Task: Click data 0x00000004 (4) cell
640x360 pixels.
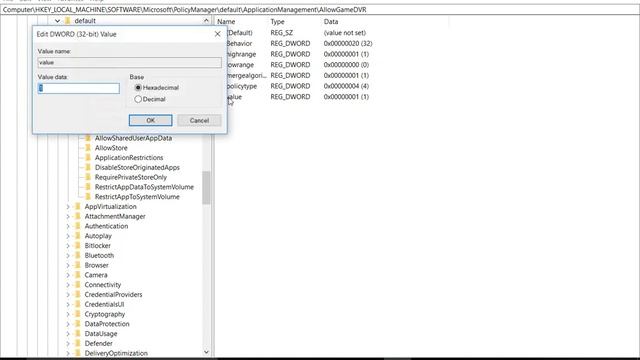Action: (346, 86)
